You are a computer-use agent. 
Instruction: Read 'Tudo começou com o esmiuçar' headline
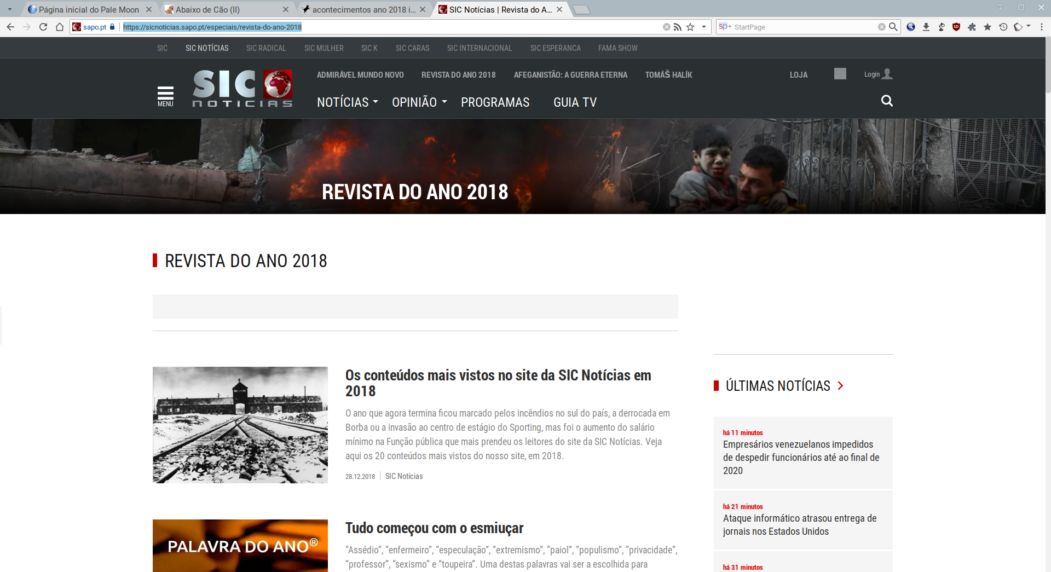(x=434, y=528)
